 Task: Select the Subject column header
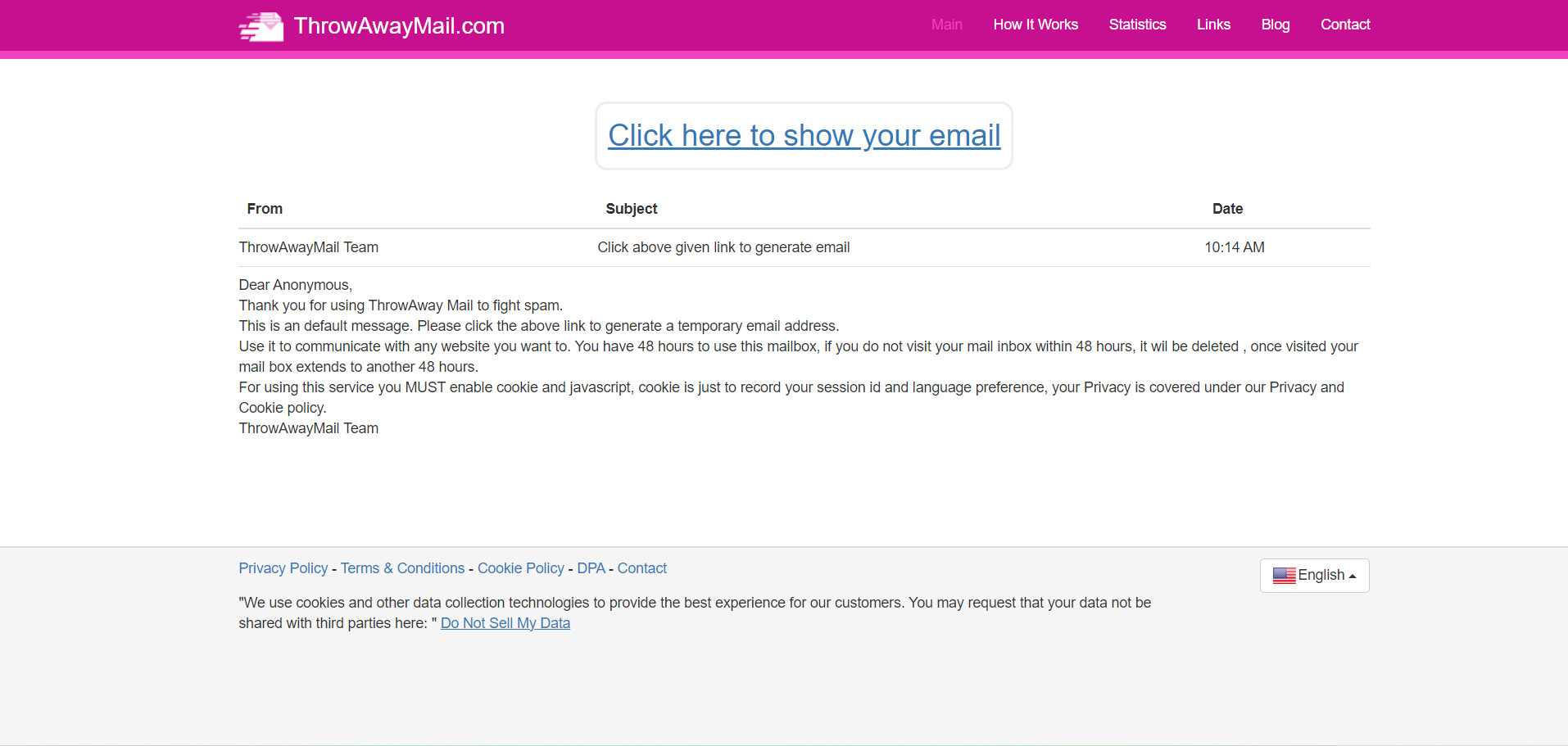(631, 209)
